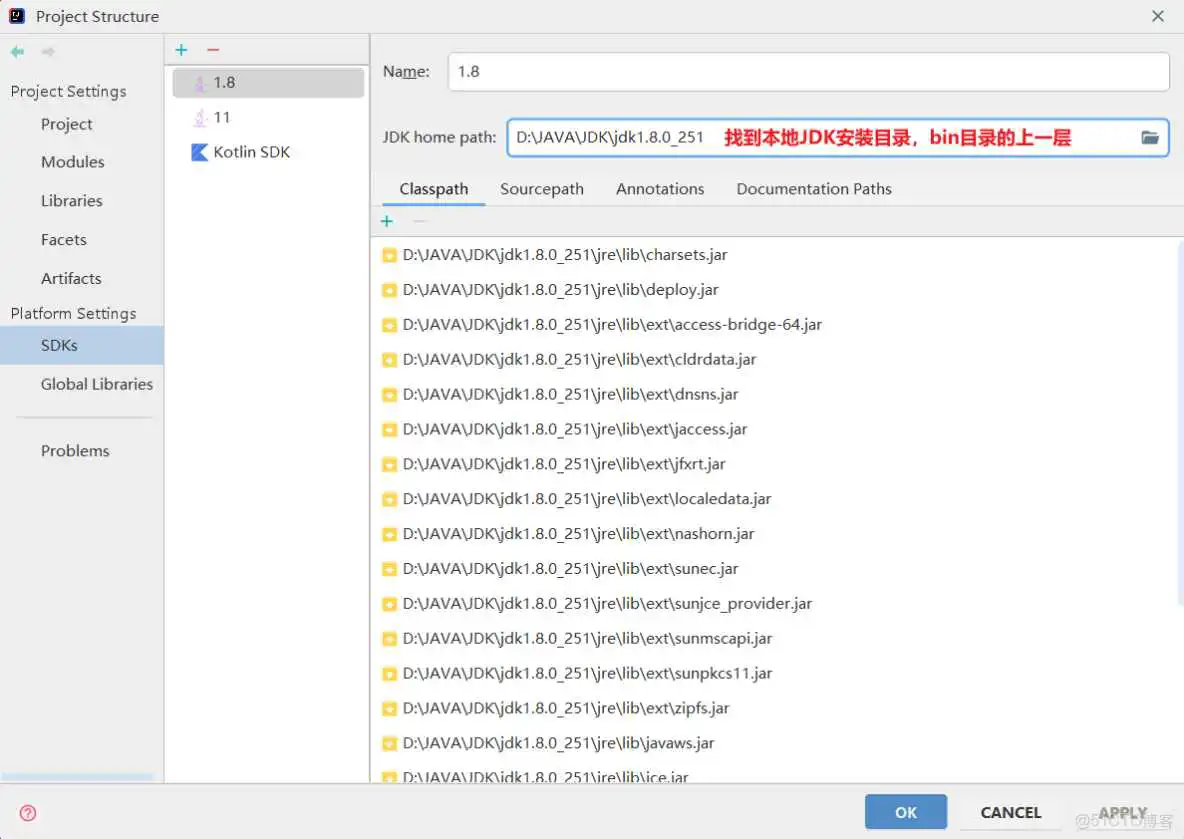Image resolution: width=1184 pixels, height=839 pixels.
Task: Click the jar icon beside charsets.jar
Action: click(x=389, y=255)
